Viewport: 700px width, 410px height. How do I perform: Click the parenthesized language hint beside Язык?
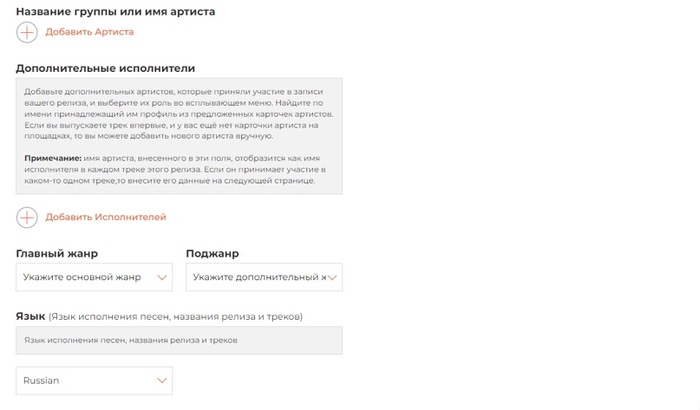tap(176, 317)
